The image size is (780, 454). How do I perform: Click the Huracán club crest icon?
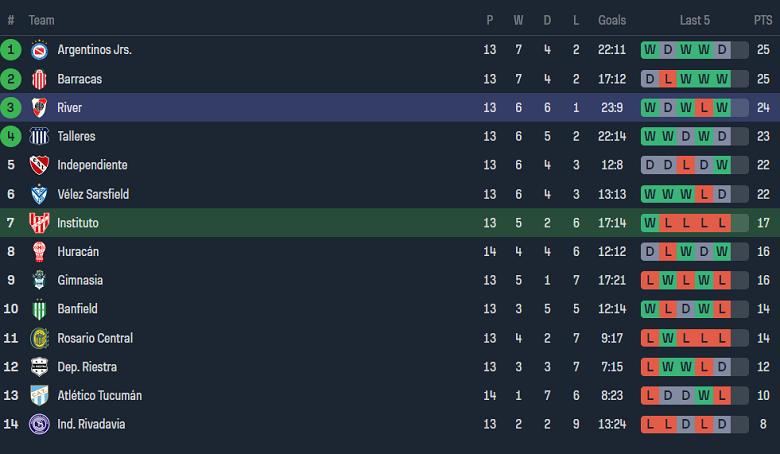point(39,252)
